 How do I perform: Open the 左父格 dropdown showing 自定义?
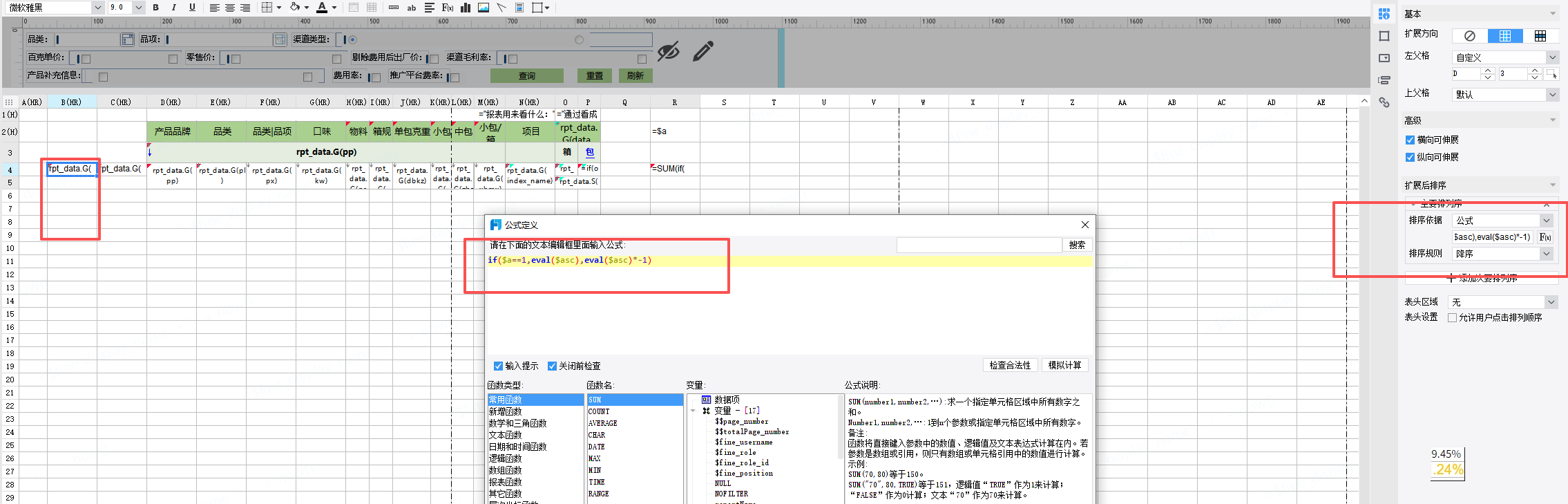[x=1552, y=57]
